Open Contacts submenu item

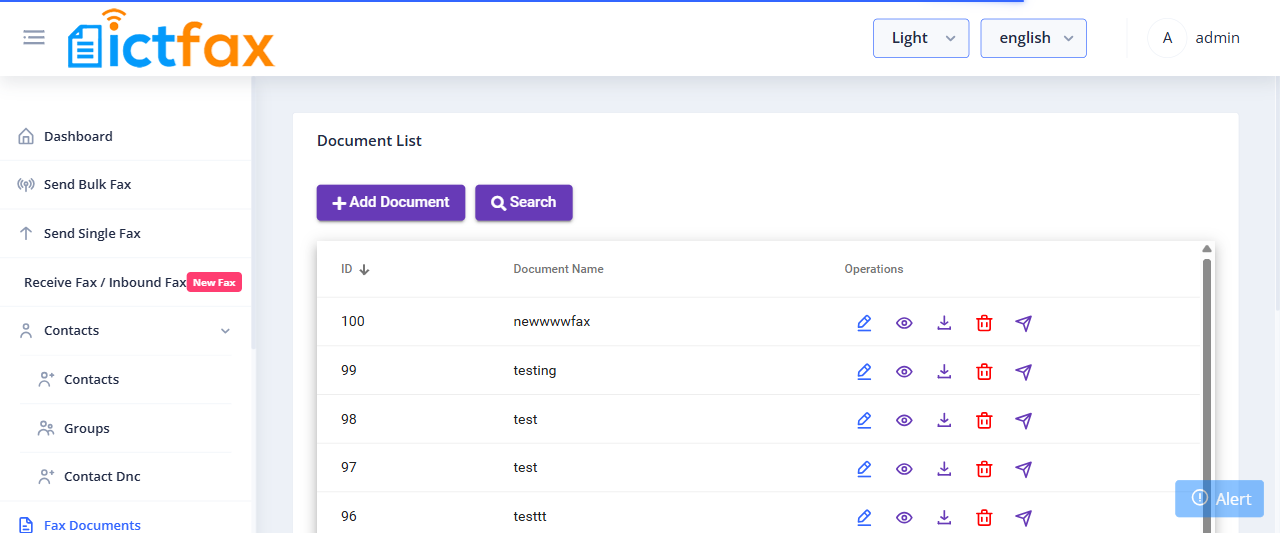coord(91,379)
